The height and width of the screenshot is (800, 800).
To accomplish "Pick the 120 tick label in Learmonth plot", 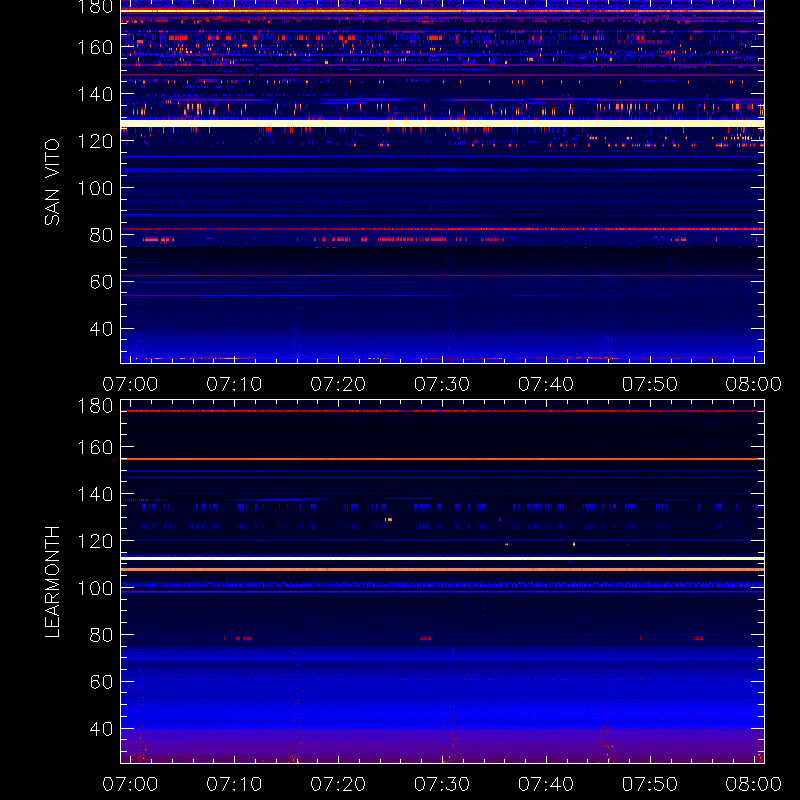I will coord(95,541).
